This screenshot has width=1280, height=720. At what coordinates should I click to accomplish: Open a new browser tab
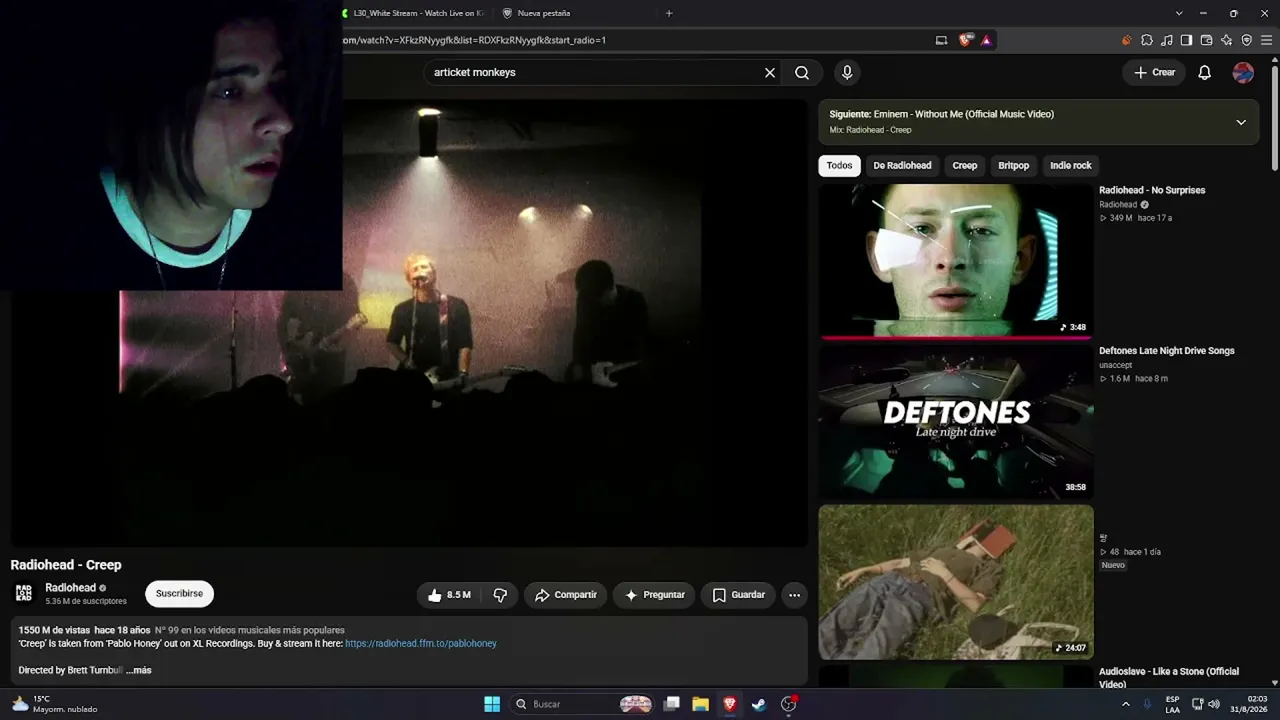coord(669,13)
